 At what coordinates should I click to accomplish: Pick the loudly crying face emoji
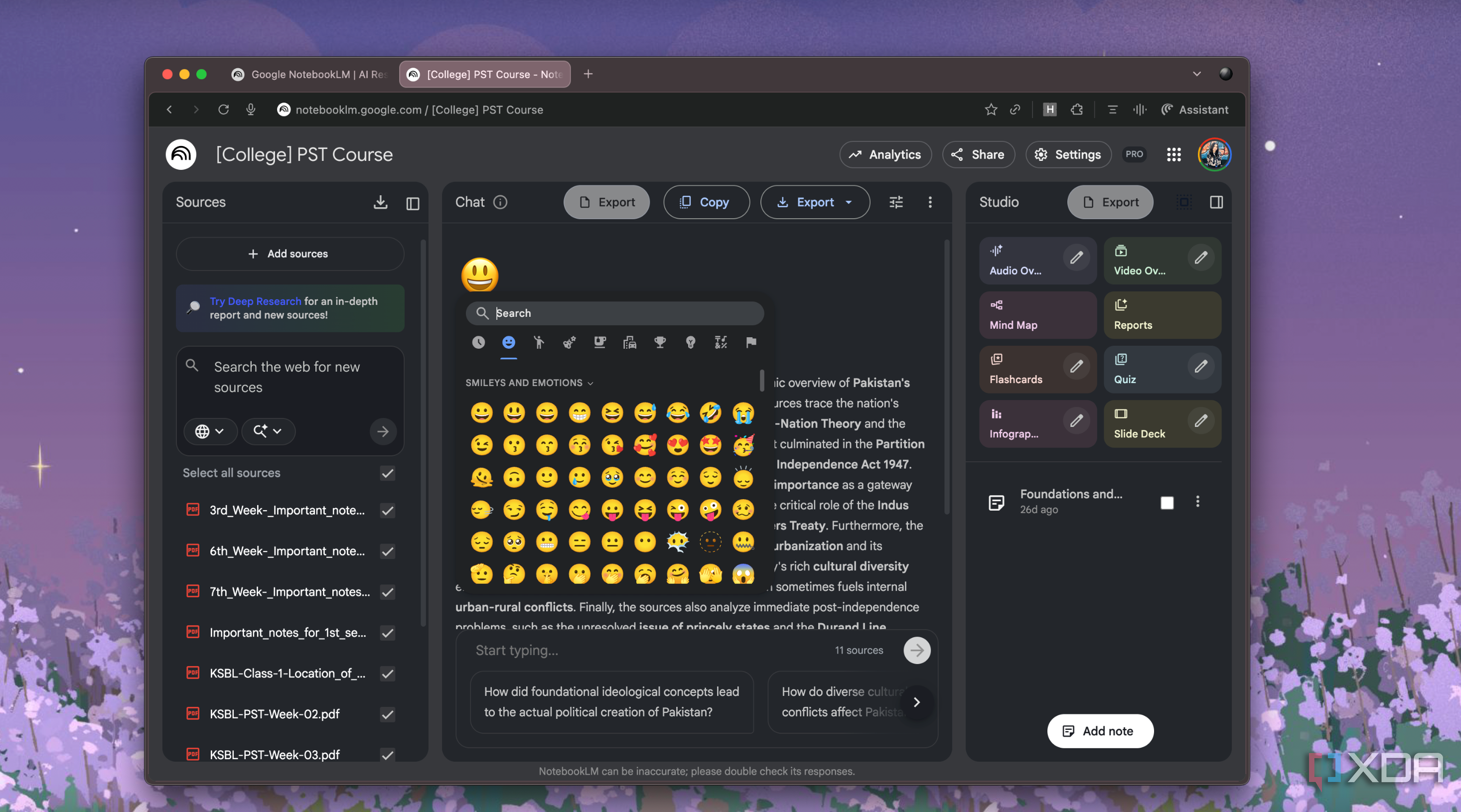(743, 413)
